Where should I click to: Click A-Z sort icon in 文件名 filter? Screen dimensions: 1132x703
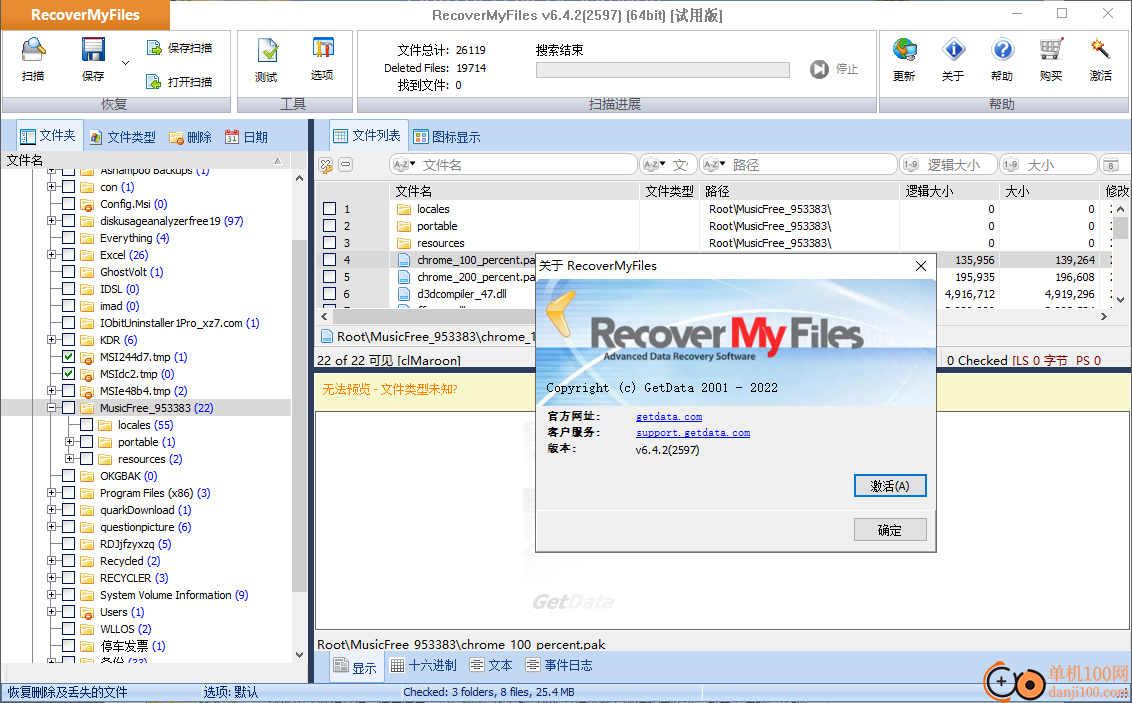click(x=404, y=165)
